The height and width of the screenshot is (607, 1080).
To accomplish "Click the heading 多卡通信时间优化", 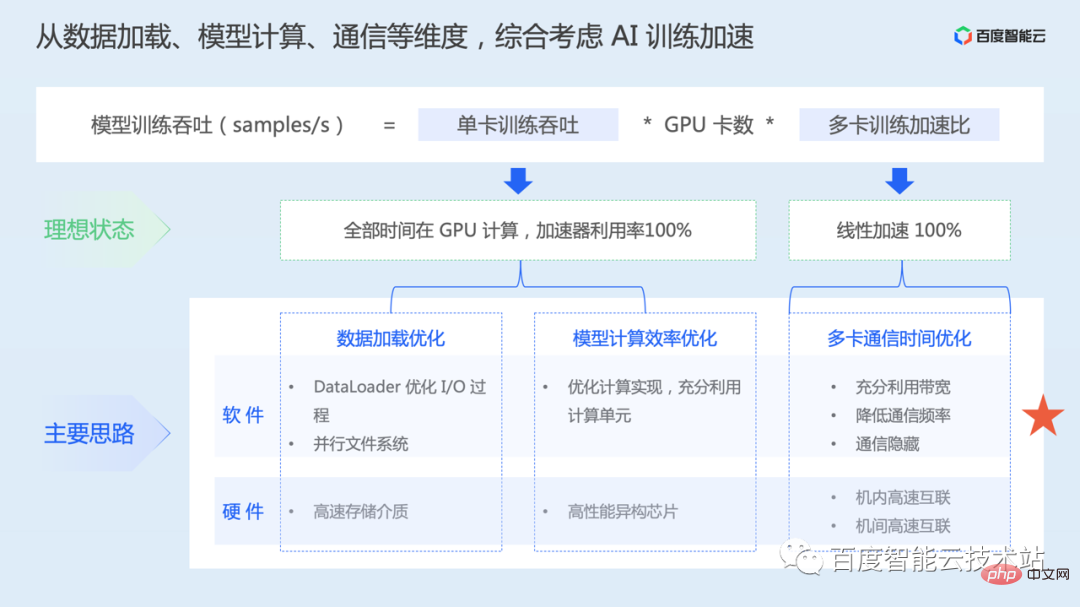I will (x=899, y=338).
